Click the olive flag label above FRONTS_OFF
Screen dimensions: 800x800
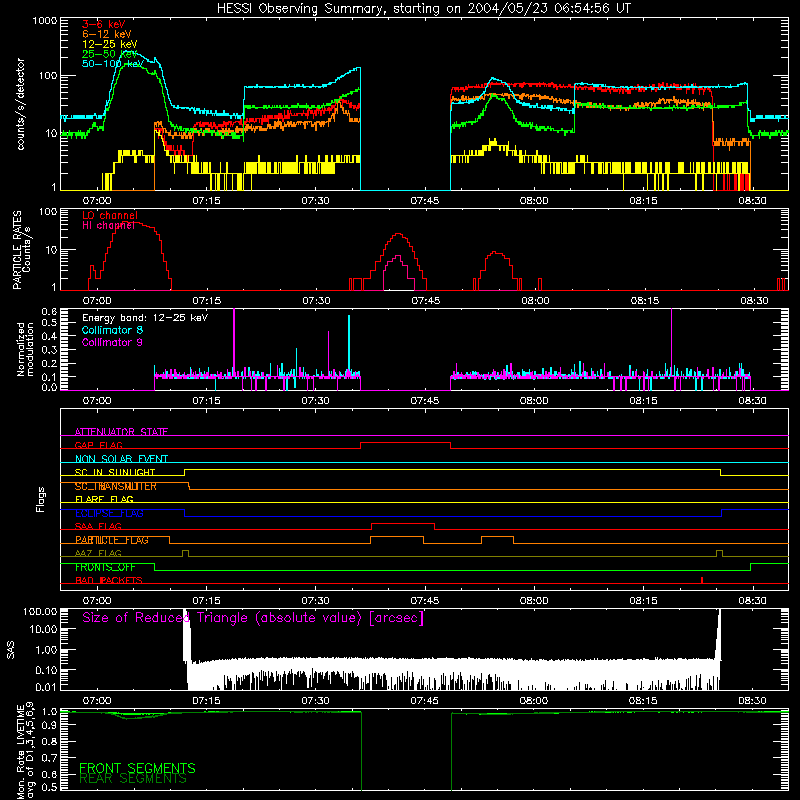98,554
